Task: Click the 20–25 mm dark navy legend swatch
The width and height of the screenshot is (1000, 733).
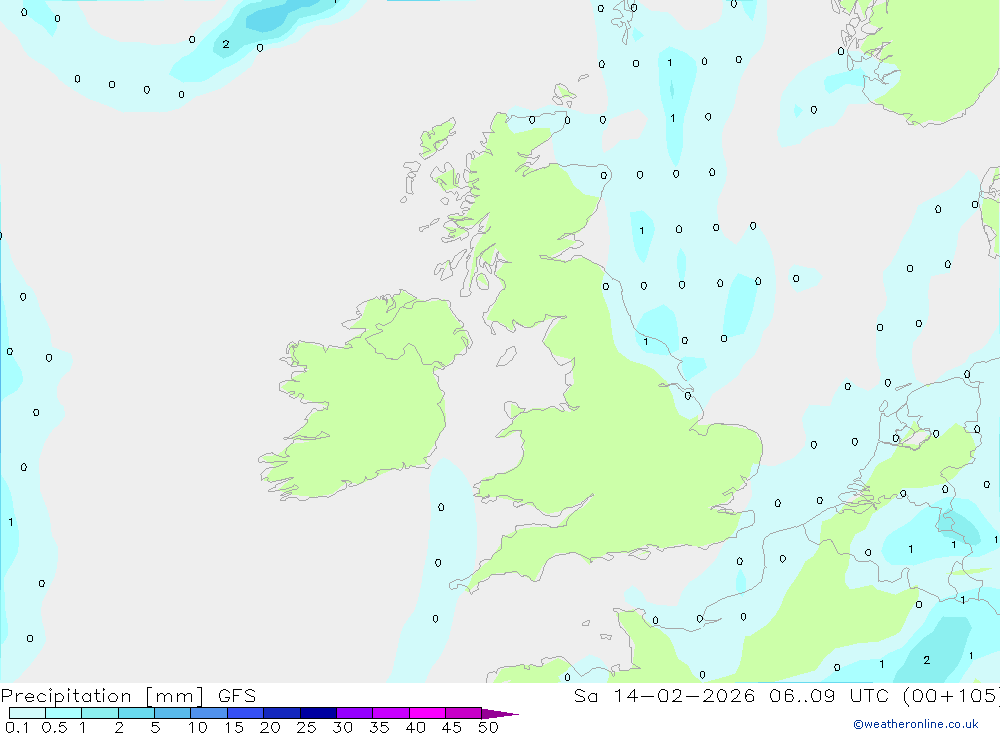Action: (x=281, y=713)
